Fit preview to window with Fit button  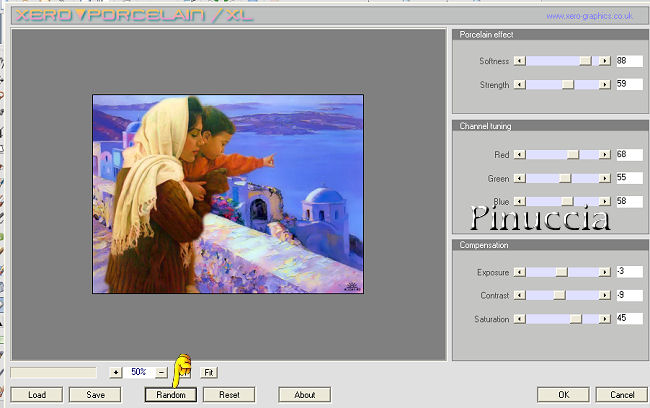(x=209, y=372)
